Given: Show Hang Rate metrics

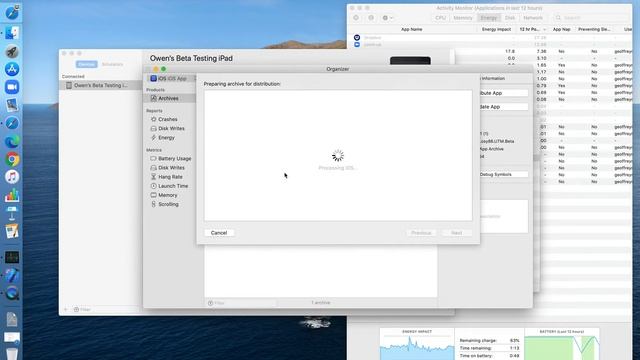Looking at the screenshot, I should click(170, 177).
